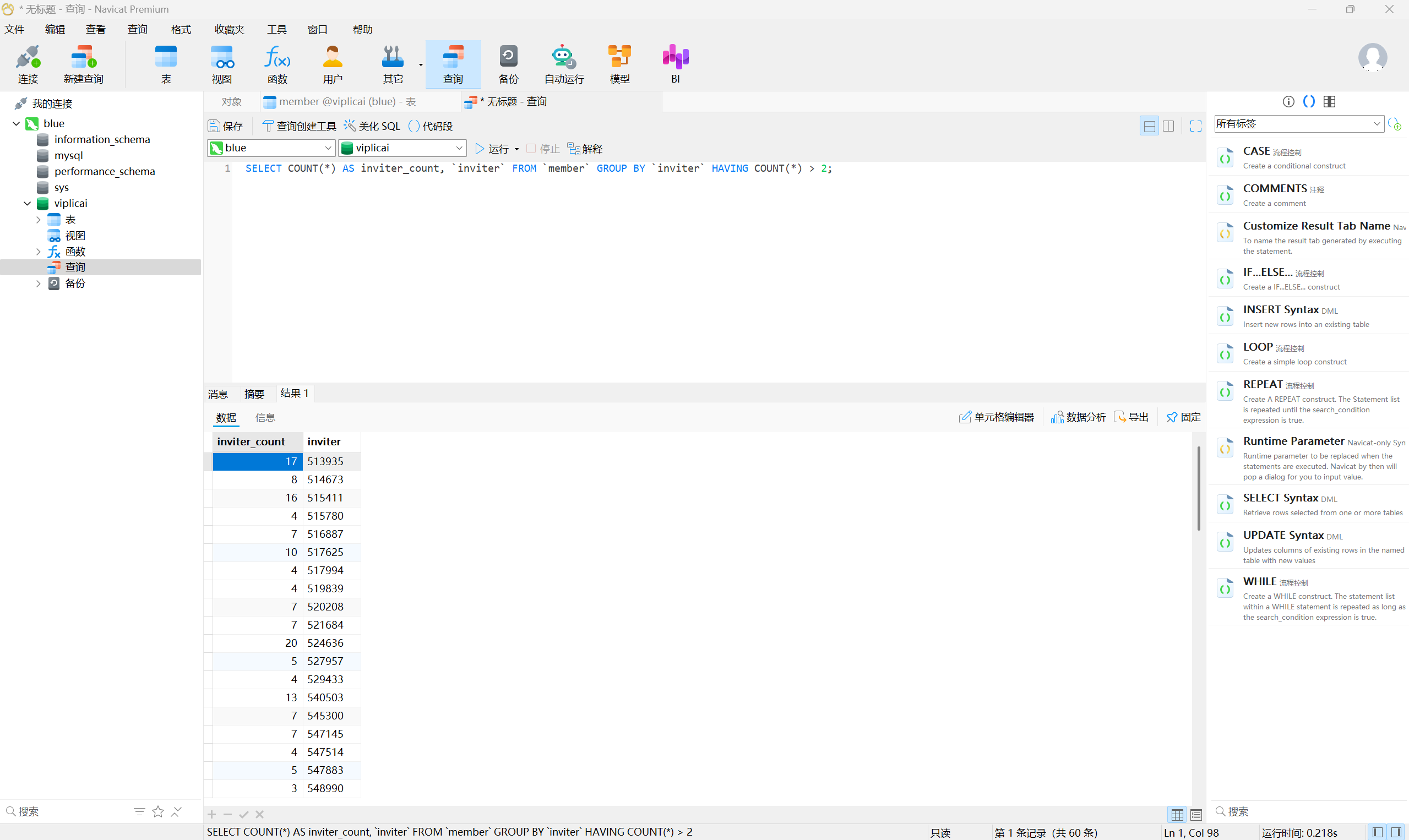Select the information_schema database
This screenshot has height=840, width=1409.
(102, 139)
